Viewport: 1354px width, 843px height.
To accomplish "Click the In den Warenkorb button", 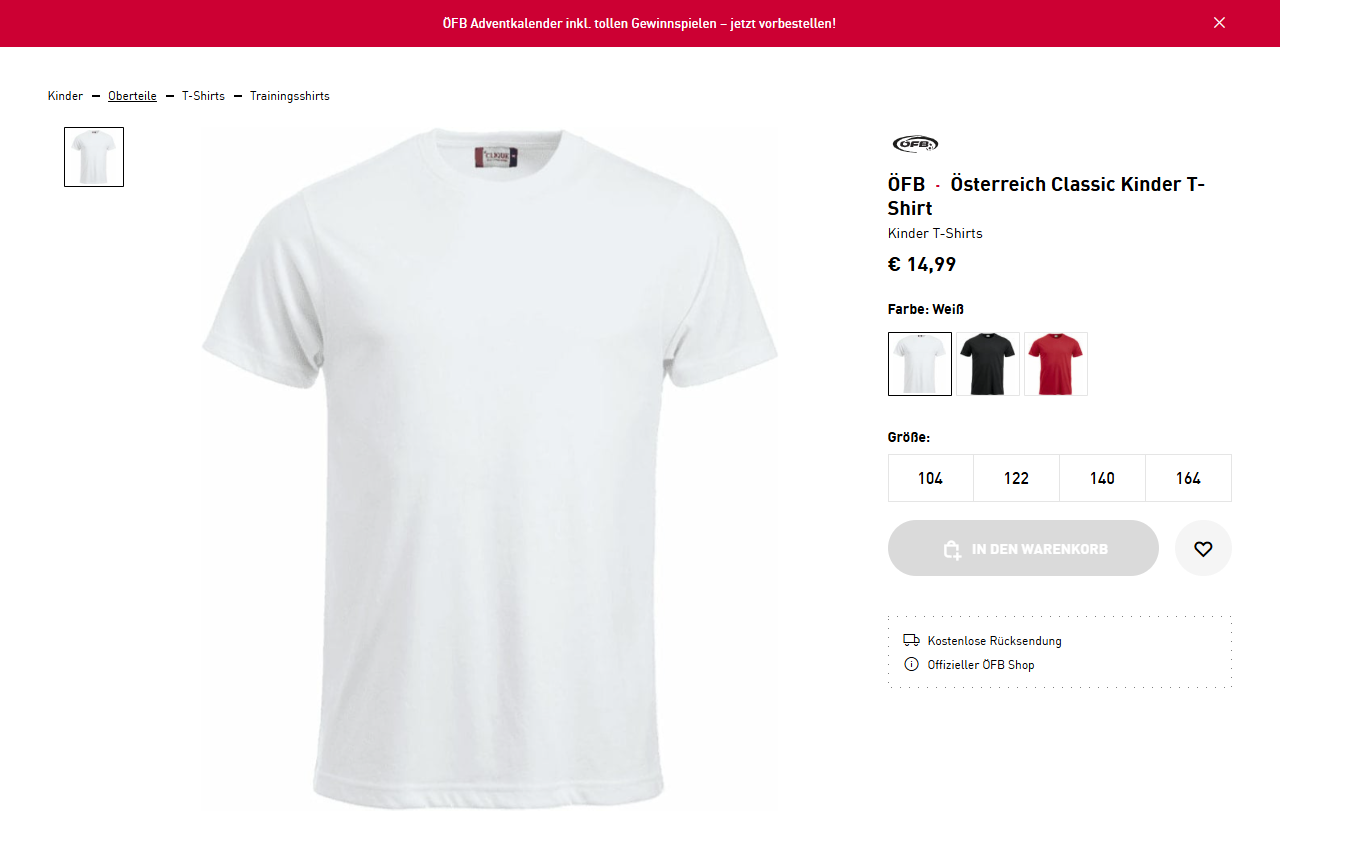I will click(x=1038, y=548).
